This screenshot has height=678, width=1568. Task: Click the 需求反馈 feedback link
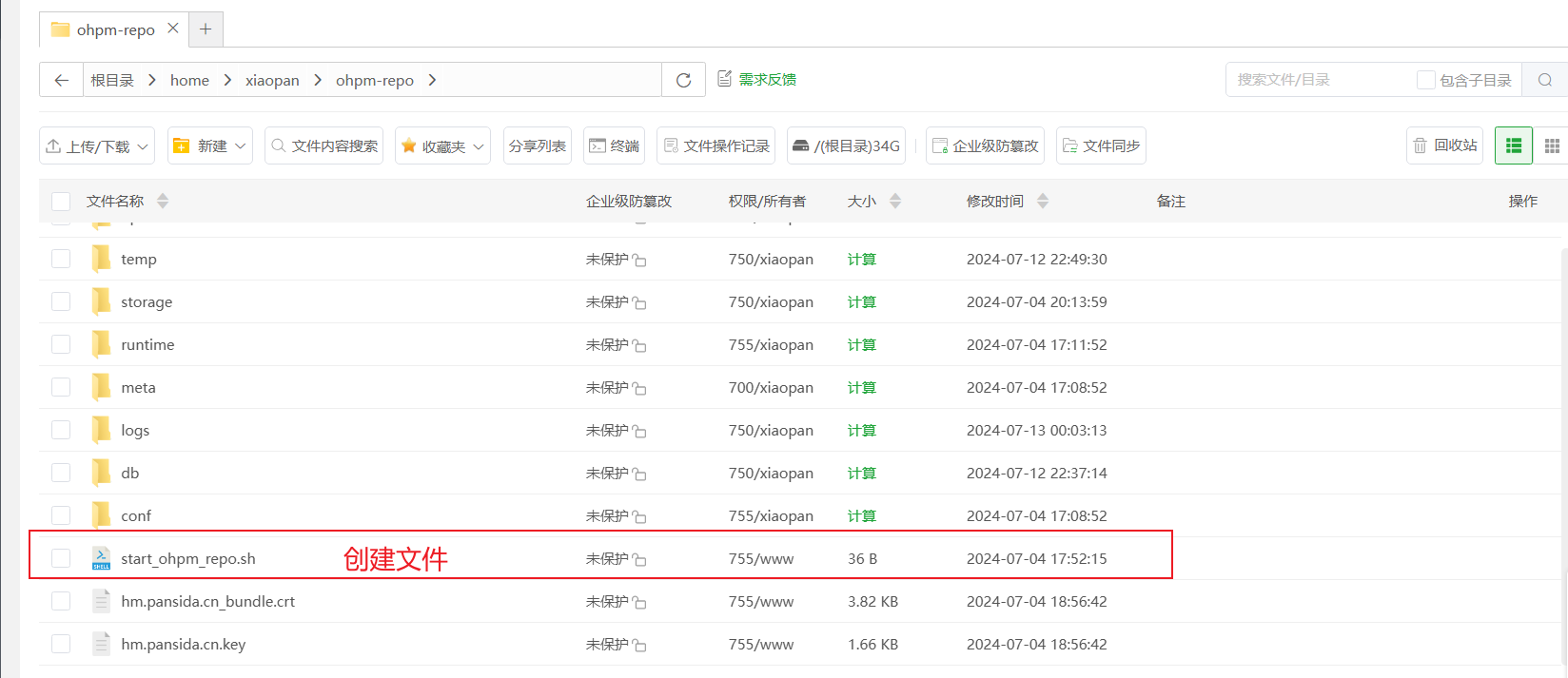click(757, 79)
